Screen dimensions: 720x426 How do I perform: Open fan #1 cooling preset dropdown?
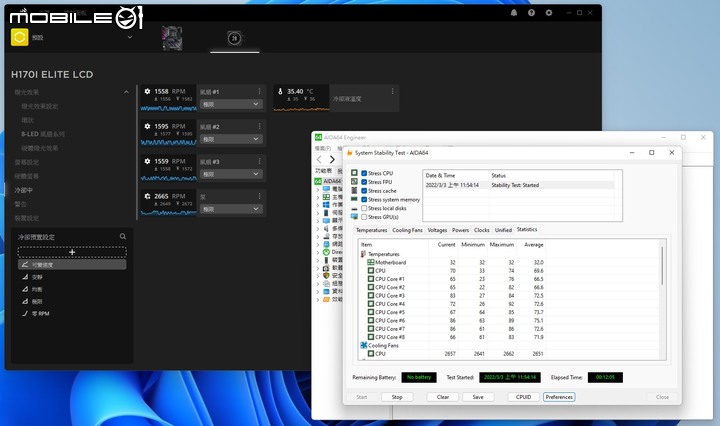231,104
